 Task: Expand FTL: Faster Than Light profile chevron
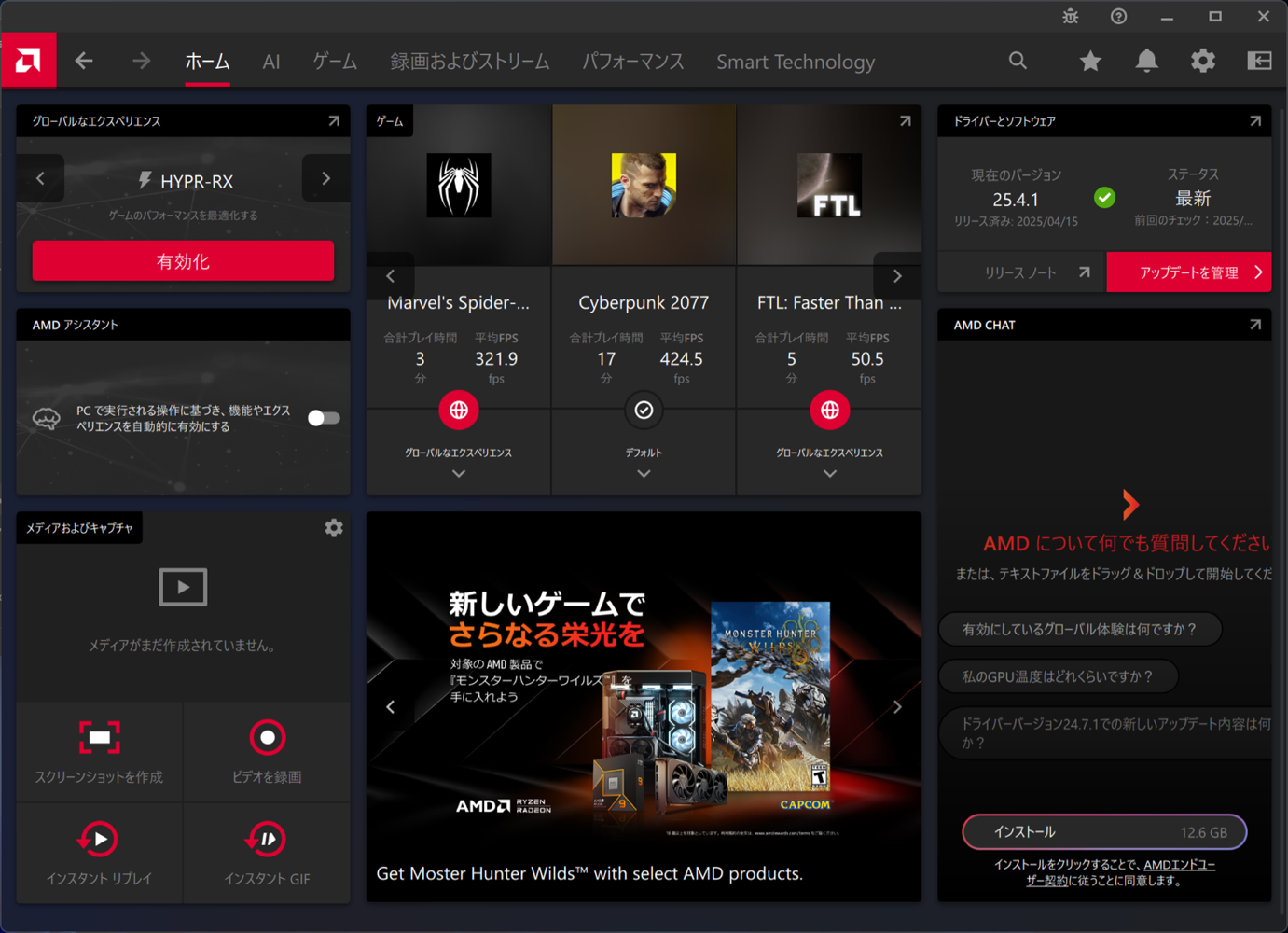(x=829, y=474)
